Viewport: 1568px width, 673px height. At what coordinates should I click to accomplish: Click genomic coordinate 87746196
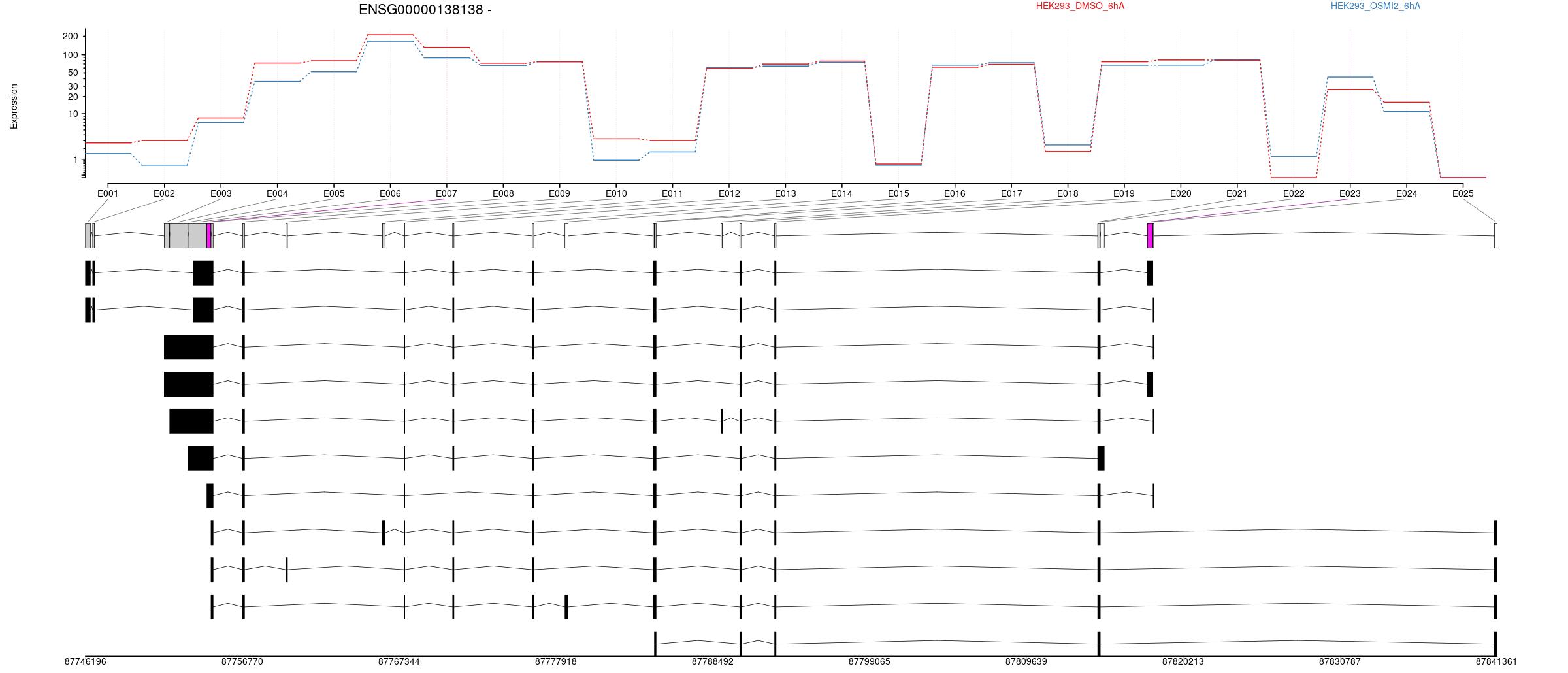click(85, 661)
